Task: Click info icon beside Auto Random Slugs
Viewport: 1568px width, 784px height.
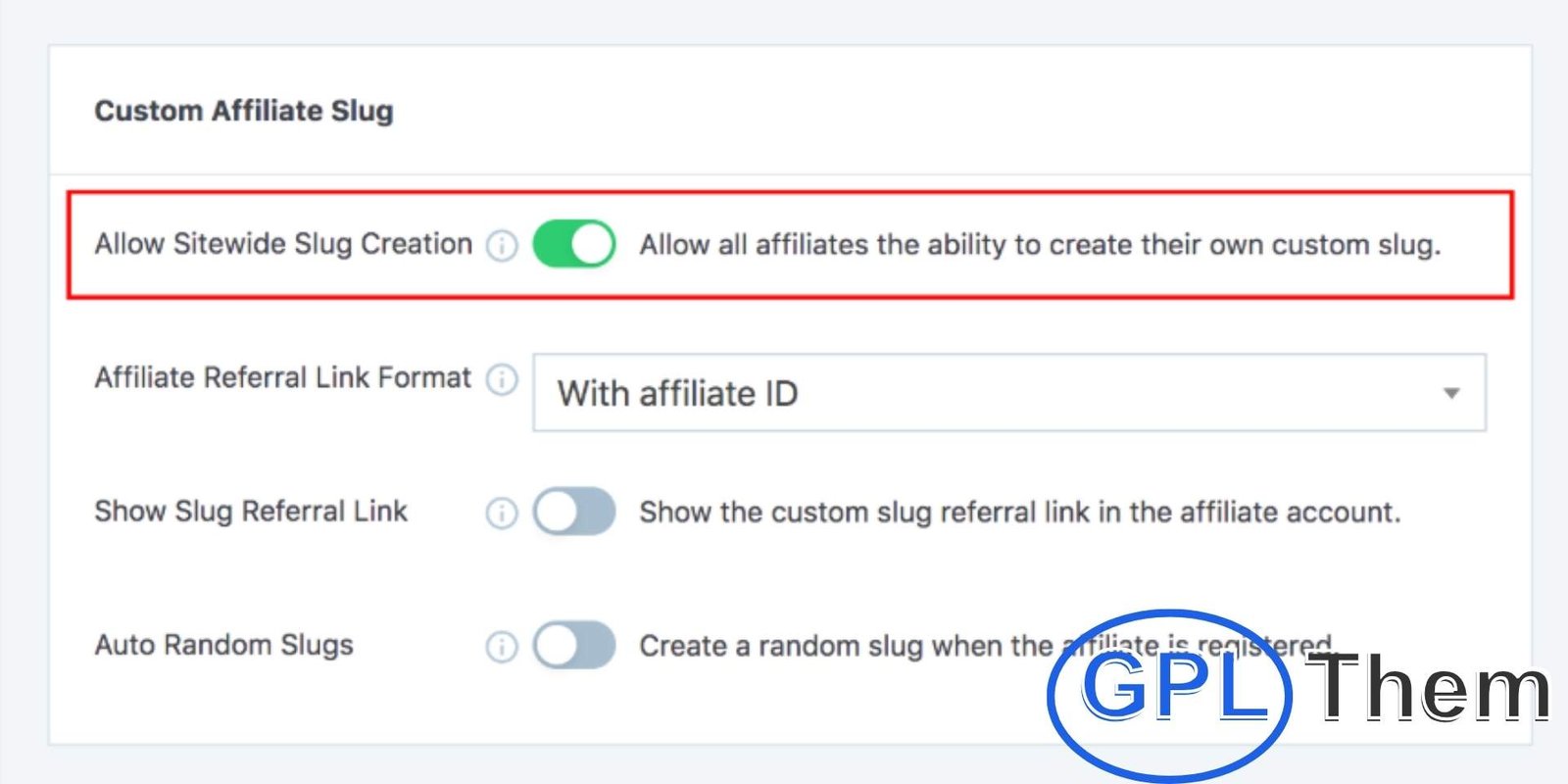Action: point(502,646)
